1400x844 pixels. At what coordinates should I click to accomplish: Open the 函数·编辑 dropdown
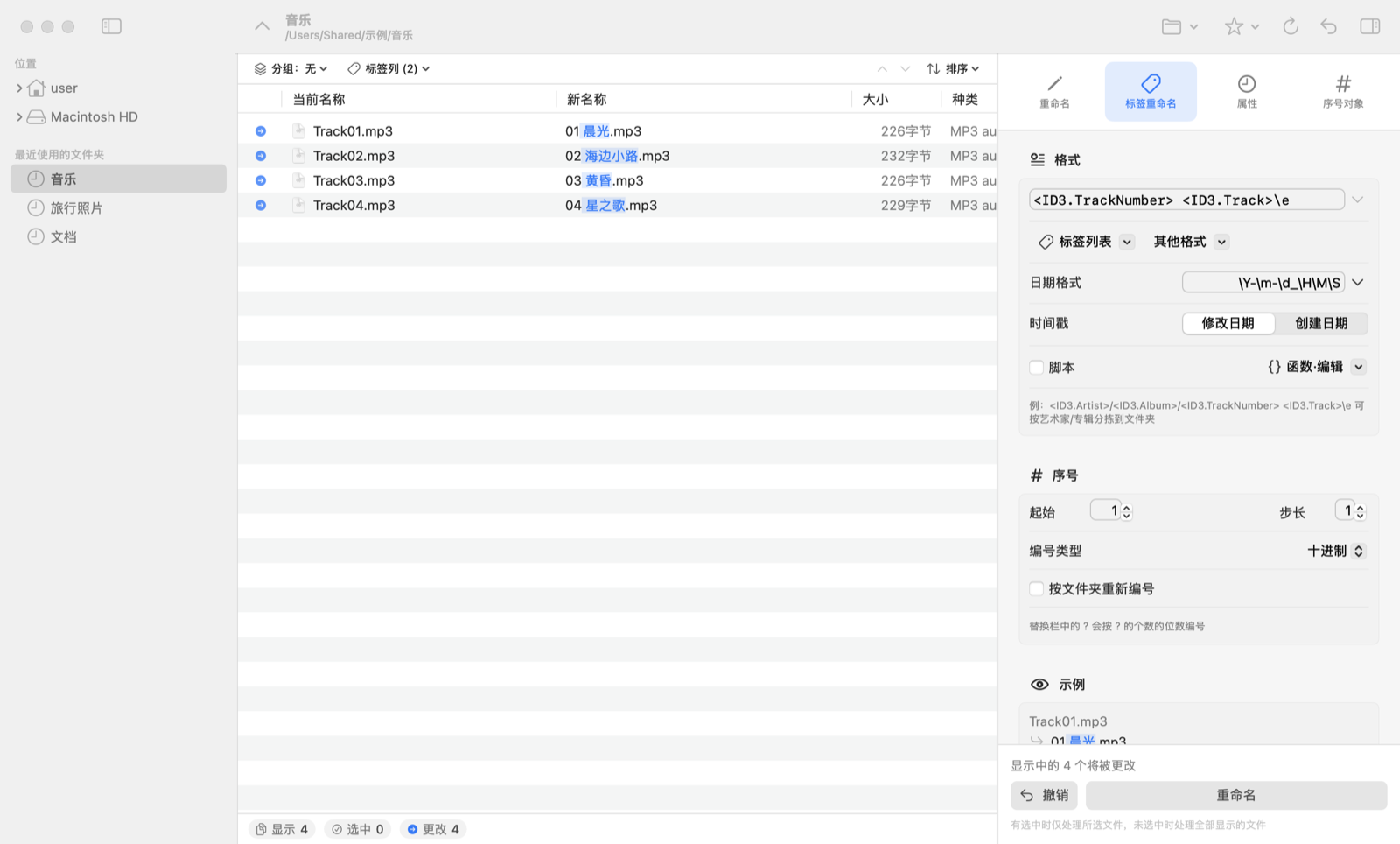1316,367
